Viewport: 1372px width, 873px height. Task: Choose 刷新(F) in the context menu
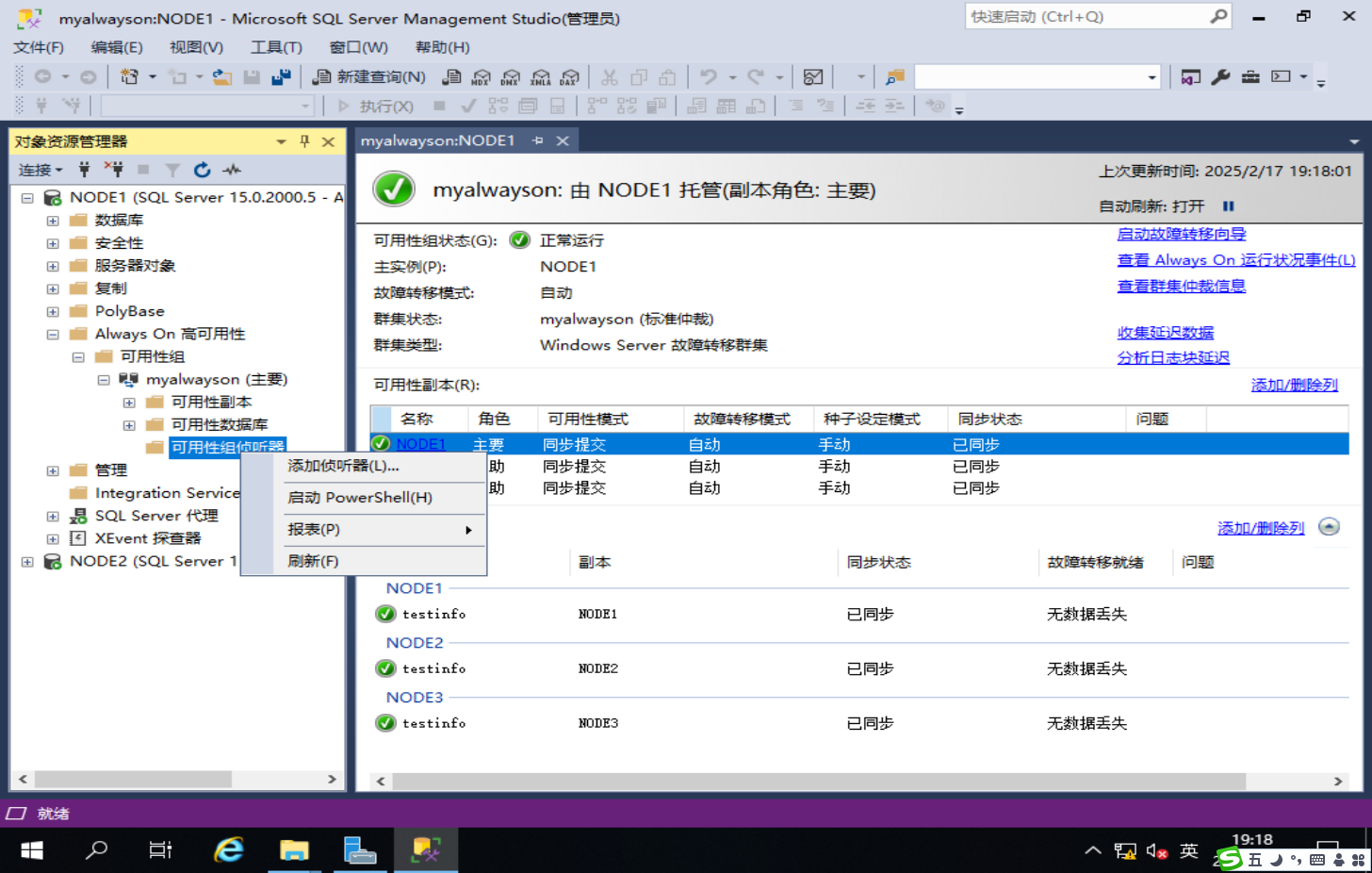(364, 561)
